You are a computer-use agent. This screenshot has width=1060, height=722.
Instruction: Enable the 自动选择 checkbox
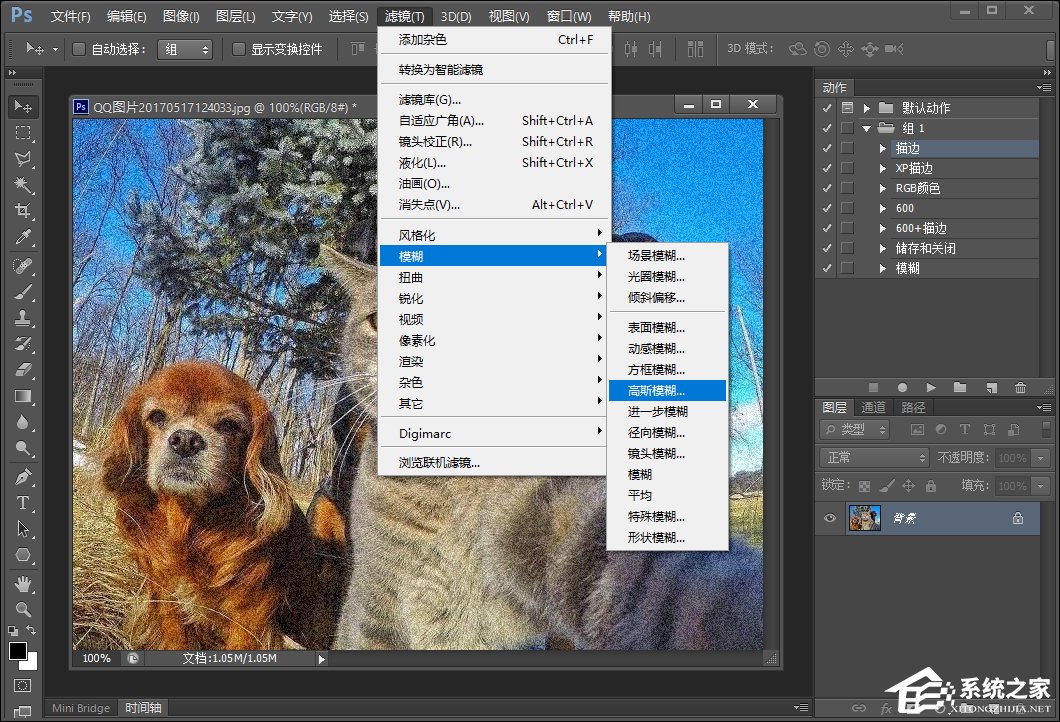pyautogui.click(x=78, y=49)
